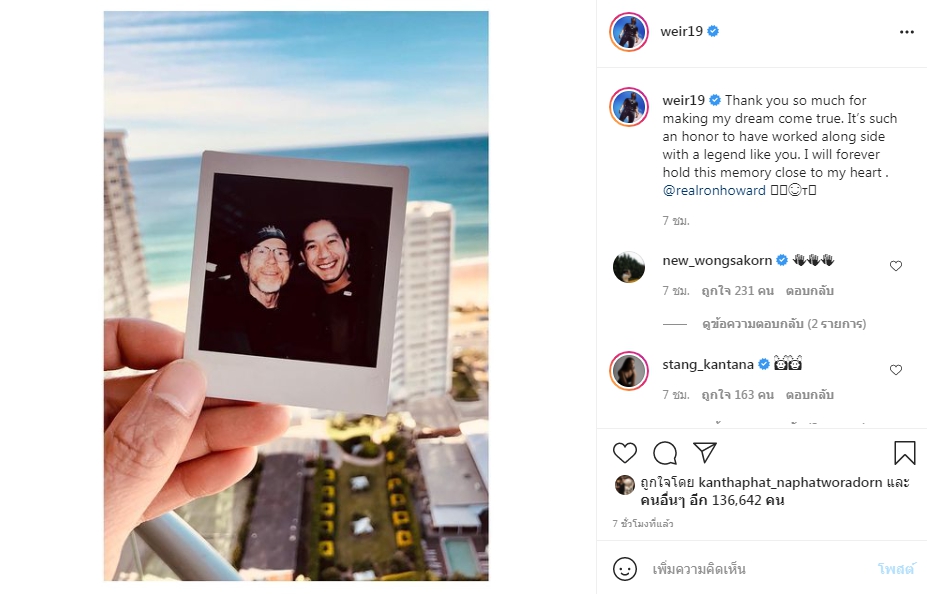This screenshot has height=594, width=927.
Task: Click the polaroid photo post image
Action: pyautogui.click(x=296, y=296)
